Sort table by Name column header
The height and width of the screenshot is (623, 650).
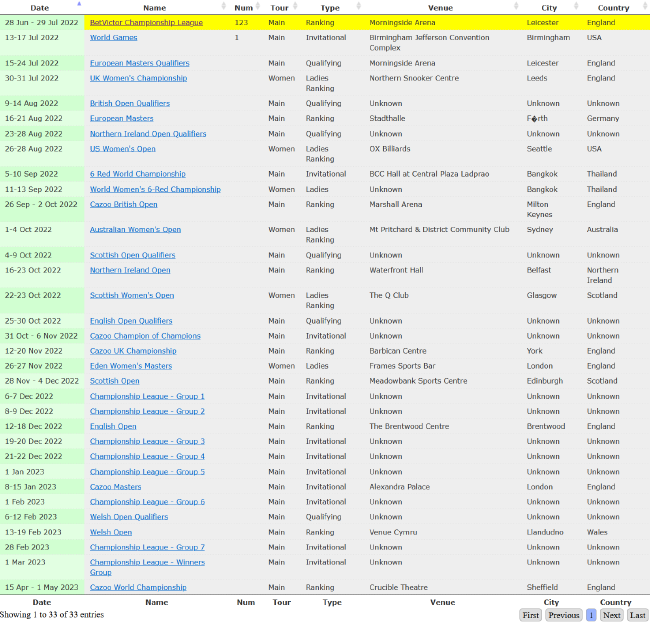pos(157,7)
